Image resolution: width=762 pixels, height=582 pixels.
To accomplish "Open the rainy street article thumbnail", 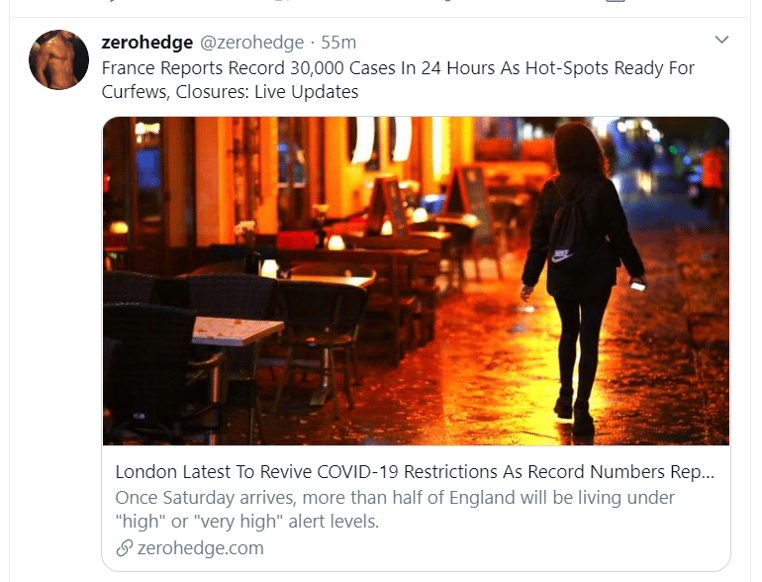I will point(416,281).
